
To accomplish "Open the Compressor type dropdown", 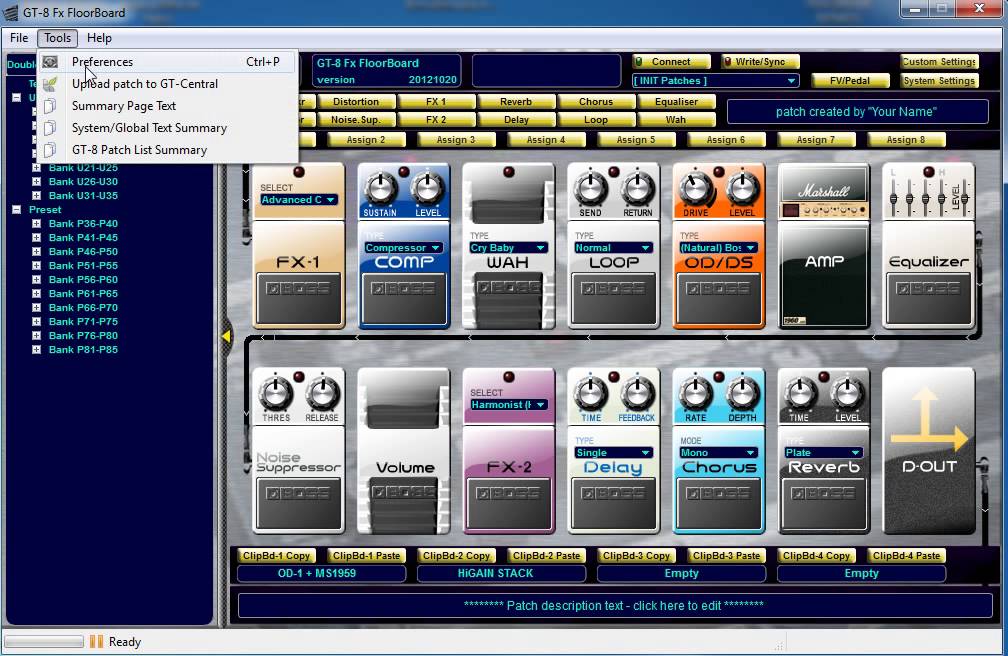I will [x=403, y=248].
